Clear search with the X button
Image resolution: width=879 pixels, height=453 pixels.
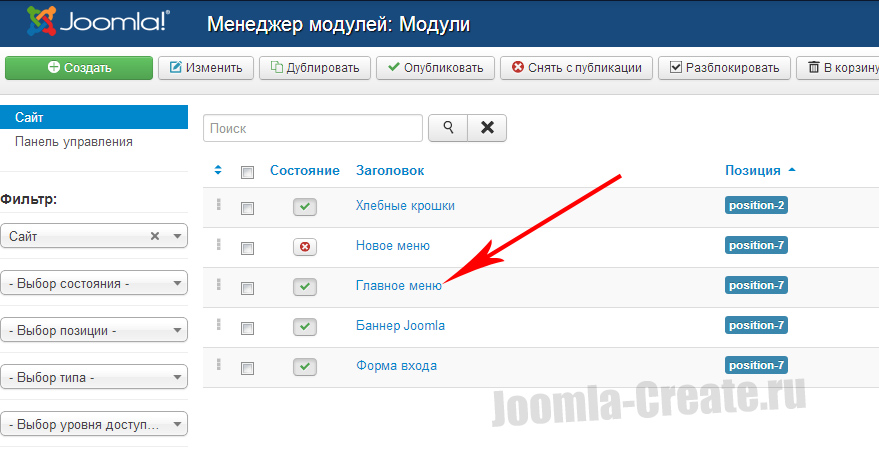pyautogui.click(x=487, y=128)
